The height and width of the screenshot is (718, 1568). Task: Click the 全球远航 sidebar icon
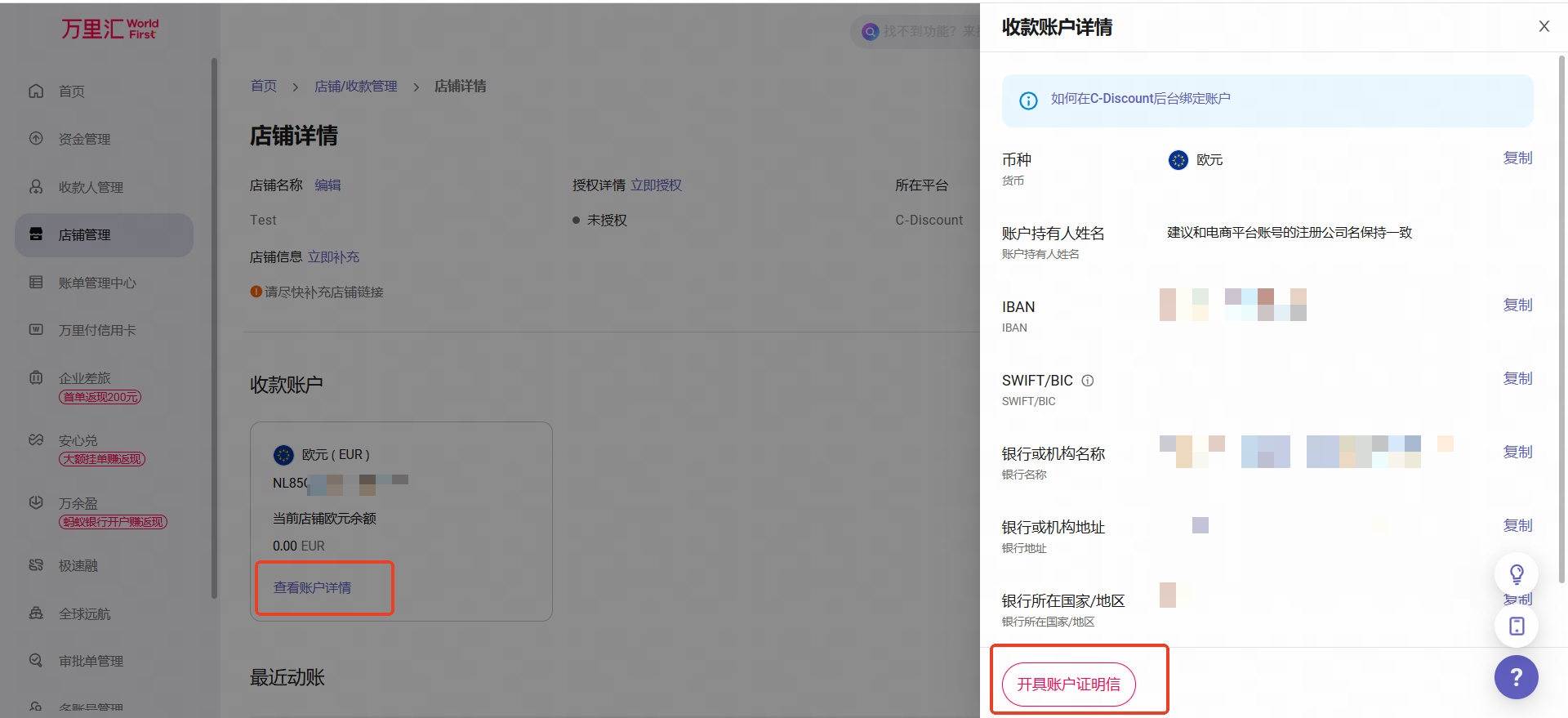(36, 613)
